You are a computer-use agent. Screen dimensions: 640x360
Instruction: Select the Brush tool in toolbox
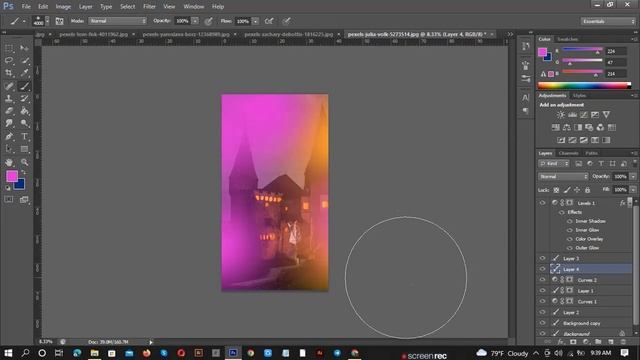[x=24, y=86]
